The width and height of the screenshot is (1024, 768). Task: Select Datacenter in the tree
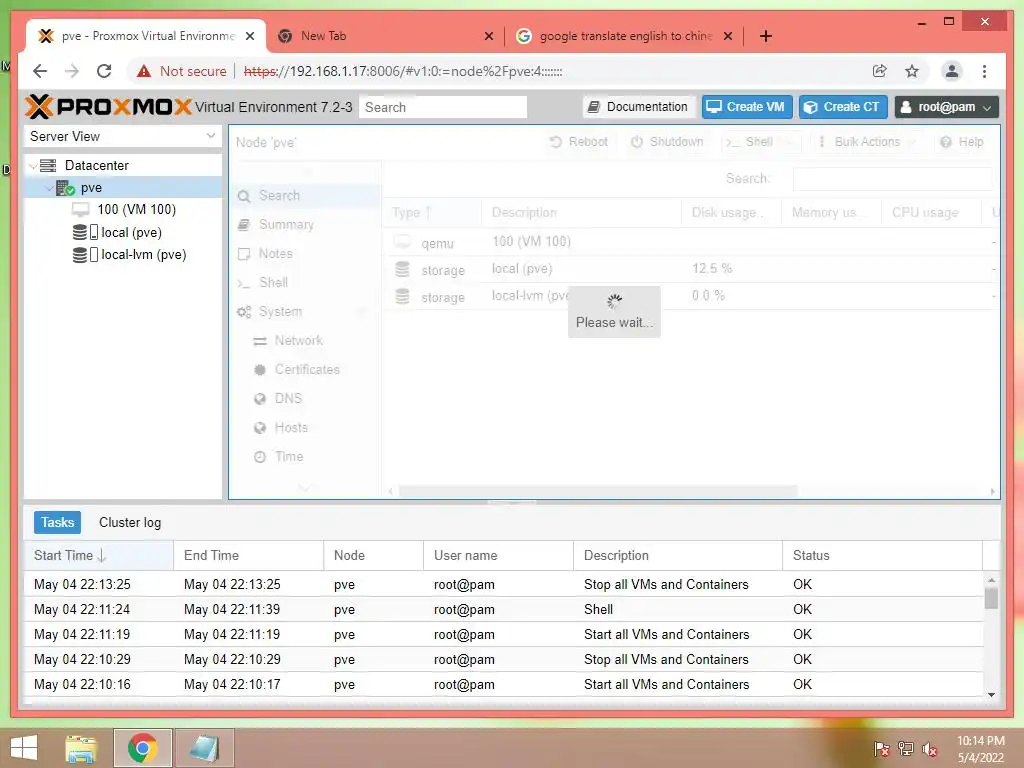point(96,165)
